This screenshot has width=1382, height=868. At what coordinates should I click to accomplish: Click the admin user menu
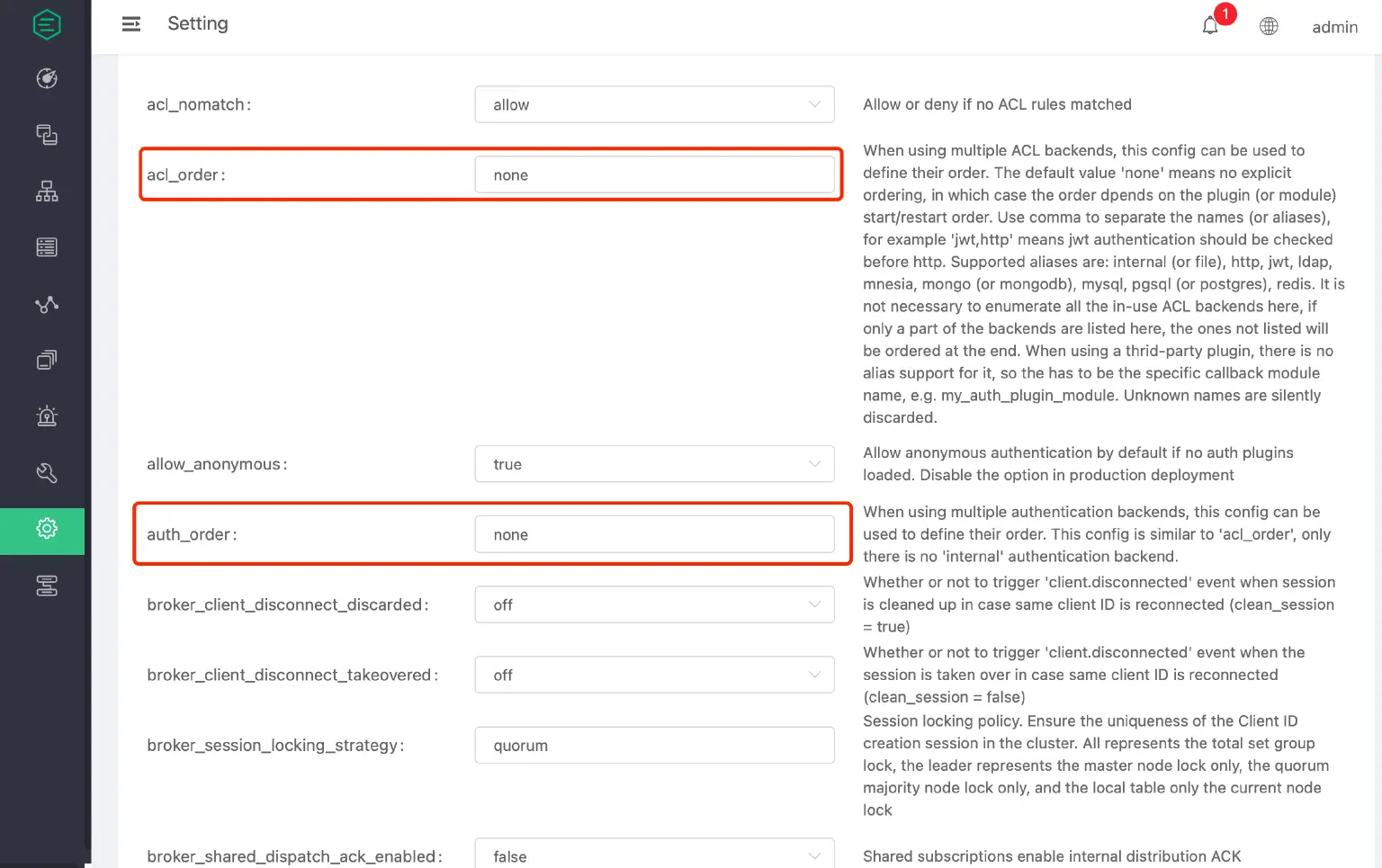tap(1334, 27)
